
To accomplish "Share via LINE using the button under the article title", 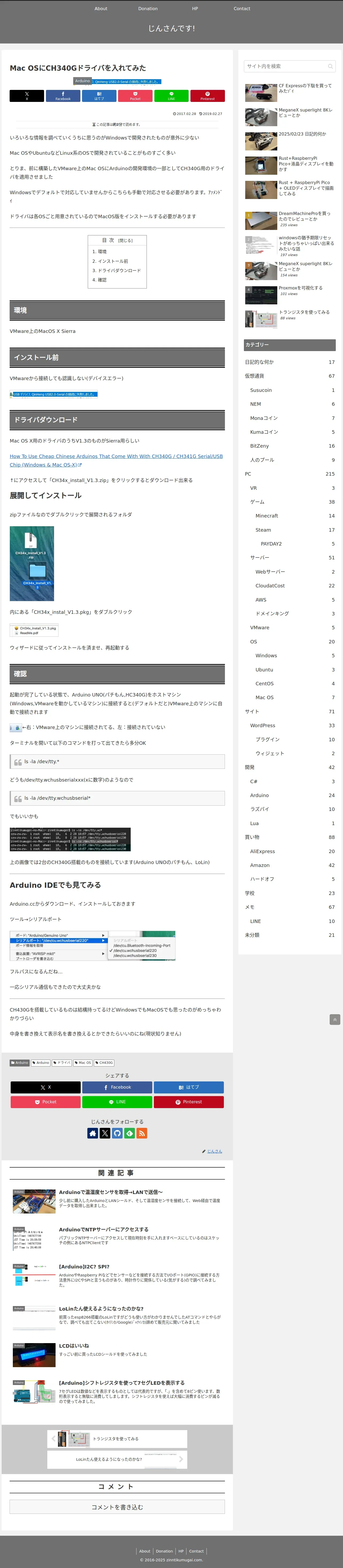I will click(x=171, y=95).
